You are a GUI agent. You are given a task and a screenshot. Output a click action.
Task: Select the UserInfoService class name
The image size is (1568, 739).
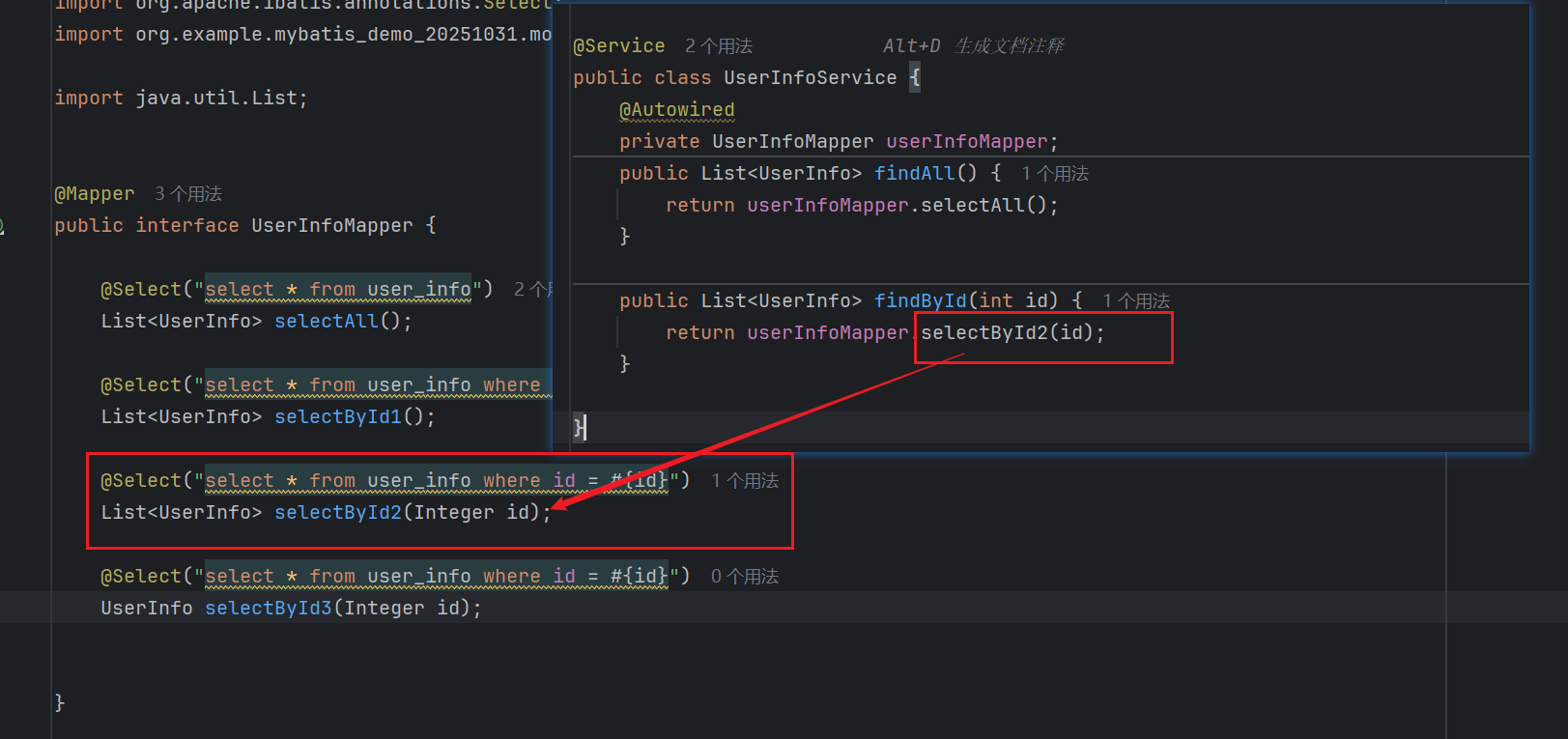pyautogui.click(x=810, y=78)
